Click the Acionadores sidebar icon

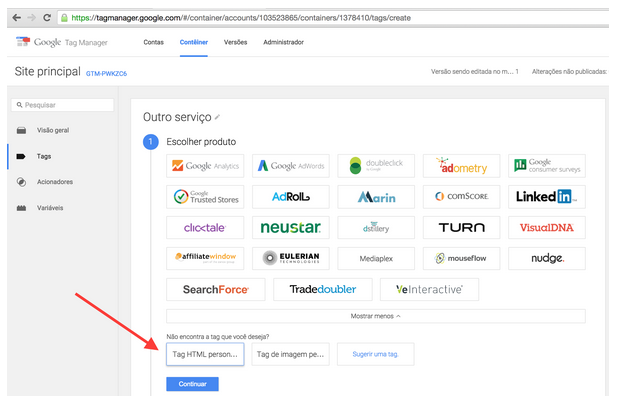21,182
